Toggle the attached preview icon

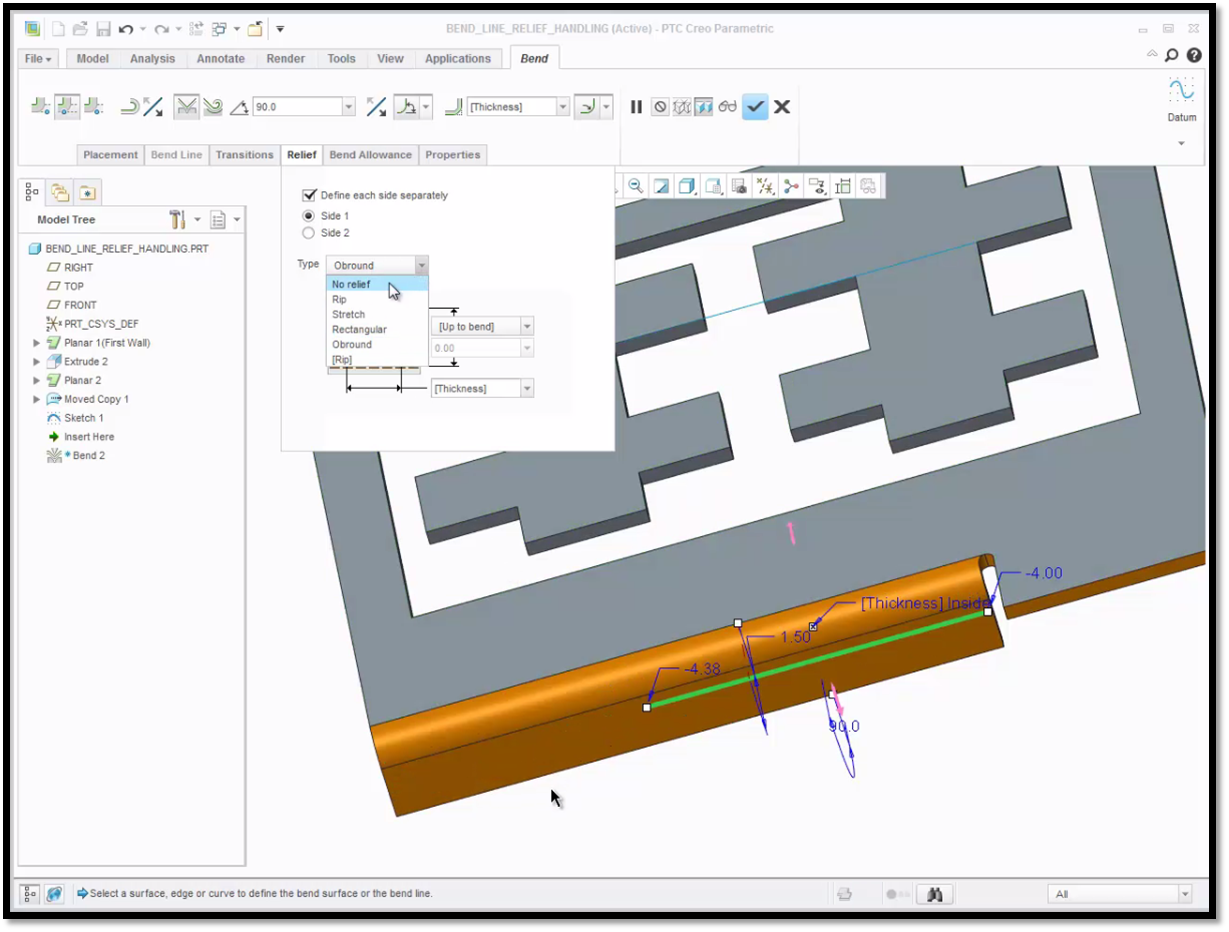[704, 106]
